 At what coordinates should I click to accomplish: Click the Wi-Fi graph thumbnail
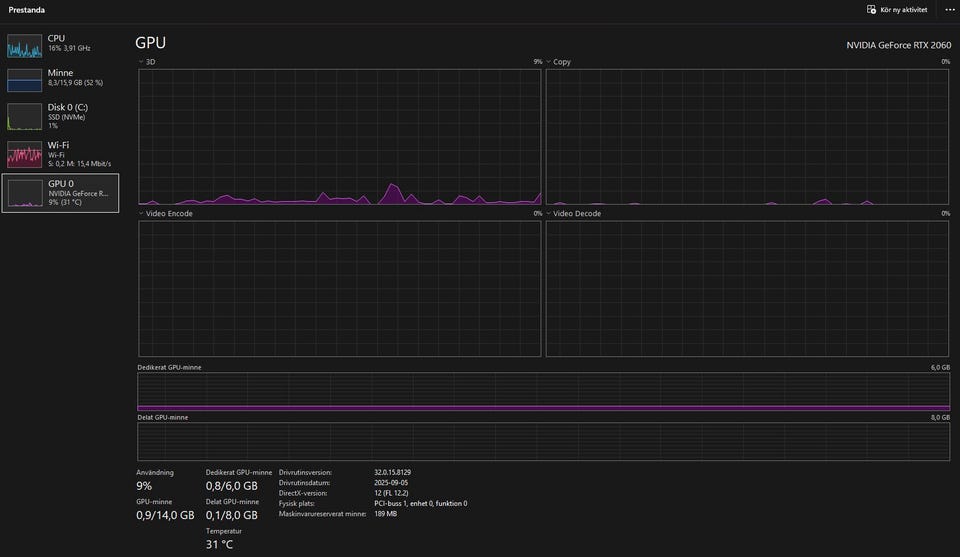tap(25, 154)
